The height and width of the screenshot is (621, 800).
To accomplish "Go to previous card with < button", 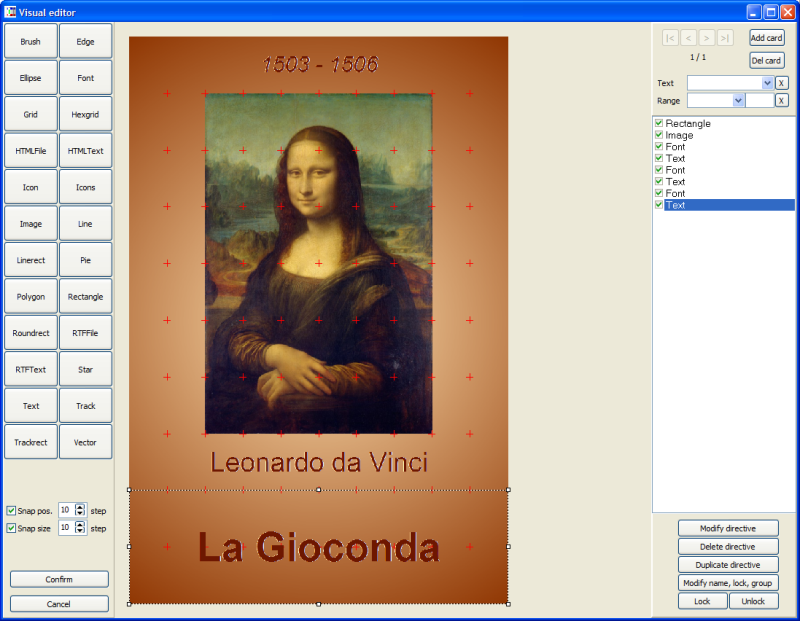I will (688, 38).
